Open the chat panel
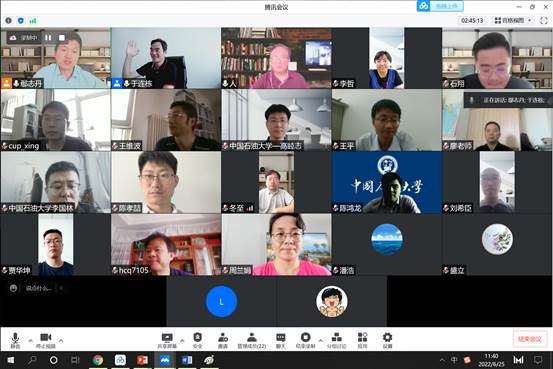This screenshot has width=553, height=369. [x=281, y=340]
